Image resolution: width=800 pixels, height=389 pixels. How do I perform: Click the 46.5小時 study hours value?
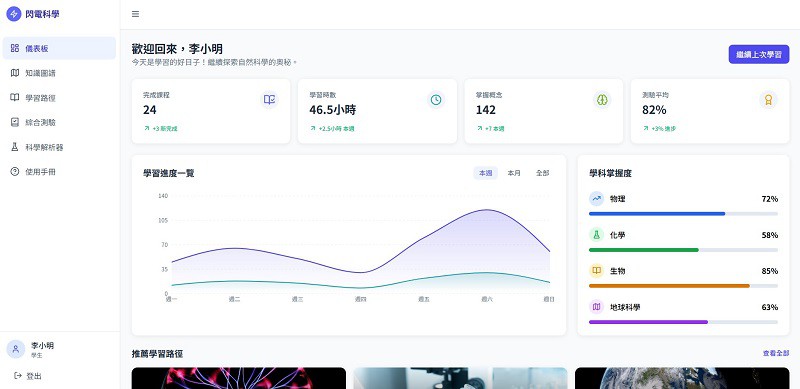(333, 110)
